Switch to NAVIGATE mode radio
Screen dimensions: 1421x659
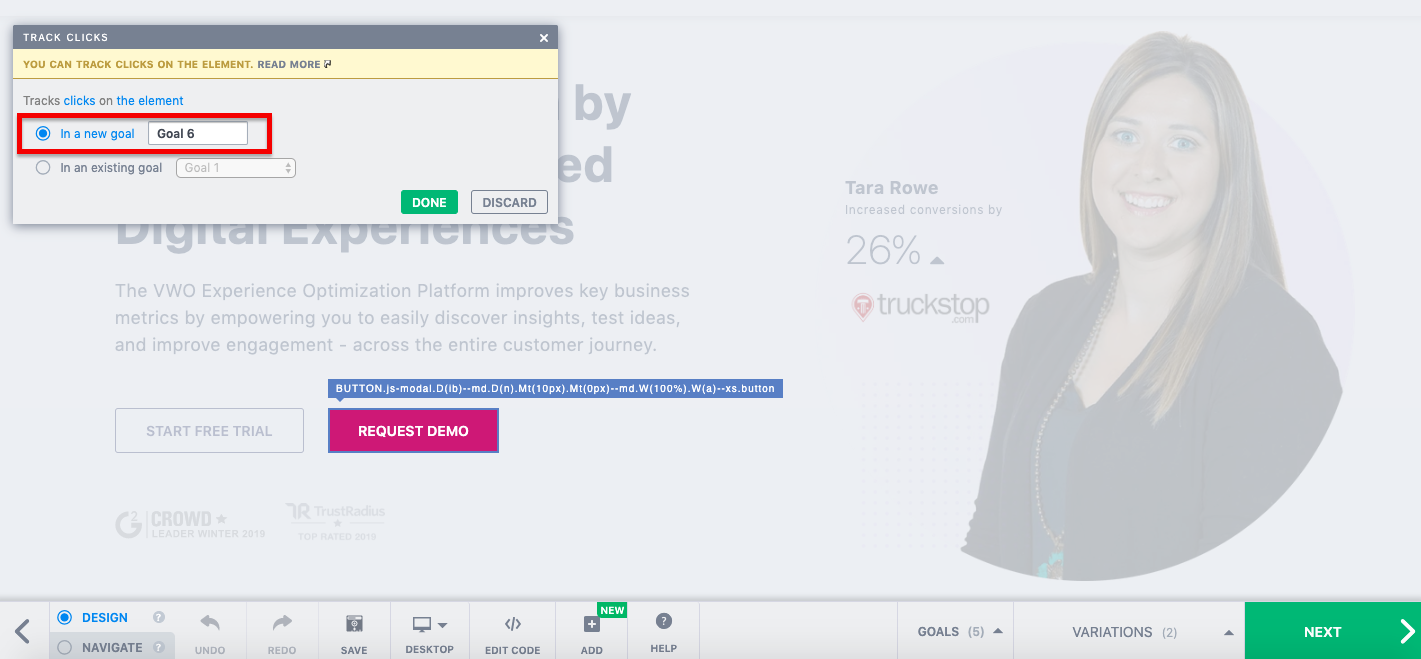pyautogui.click(x=65, y=648)
